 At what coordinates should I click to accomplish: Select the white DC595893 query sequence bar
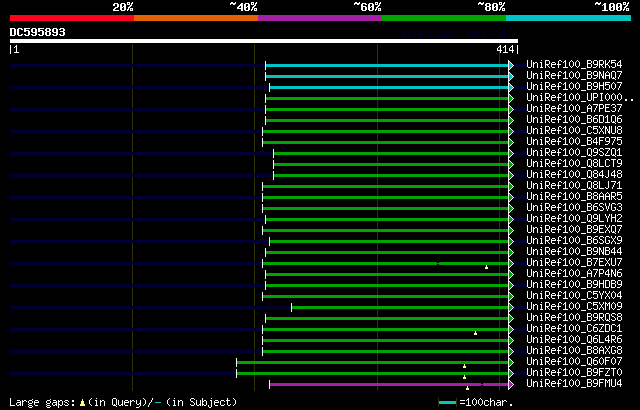pyautogui.click(x=264, y=41)
